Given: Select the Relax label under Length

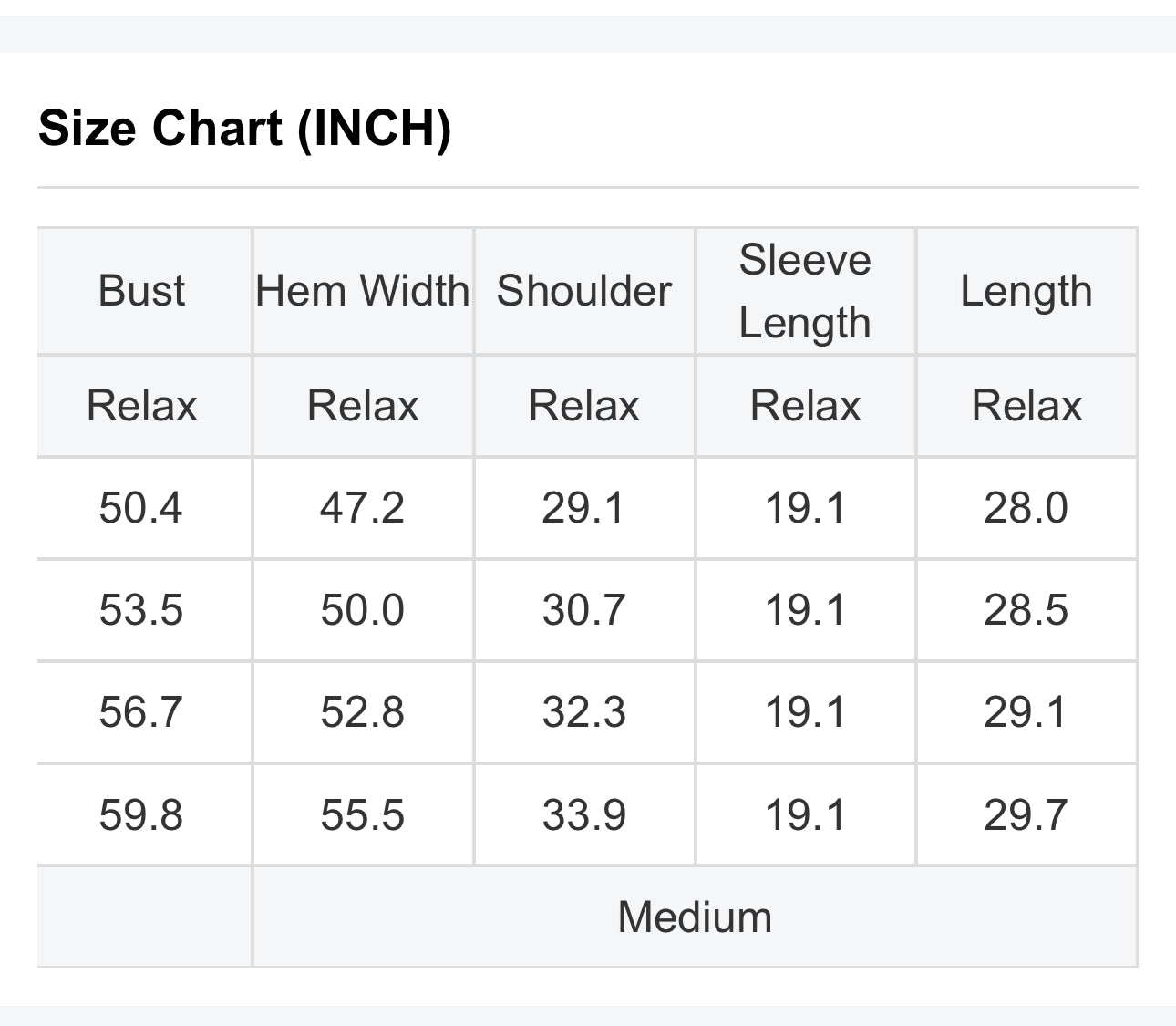Looking at the screenshot, I should click(x=1026, y=406).
